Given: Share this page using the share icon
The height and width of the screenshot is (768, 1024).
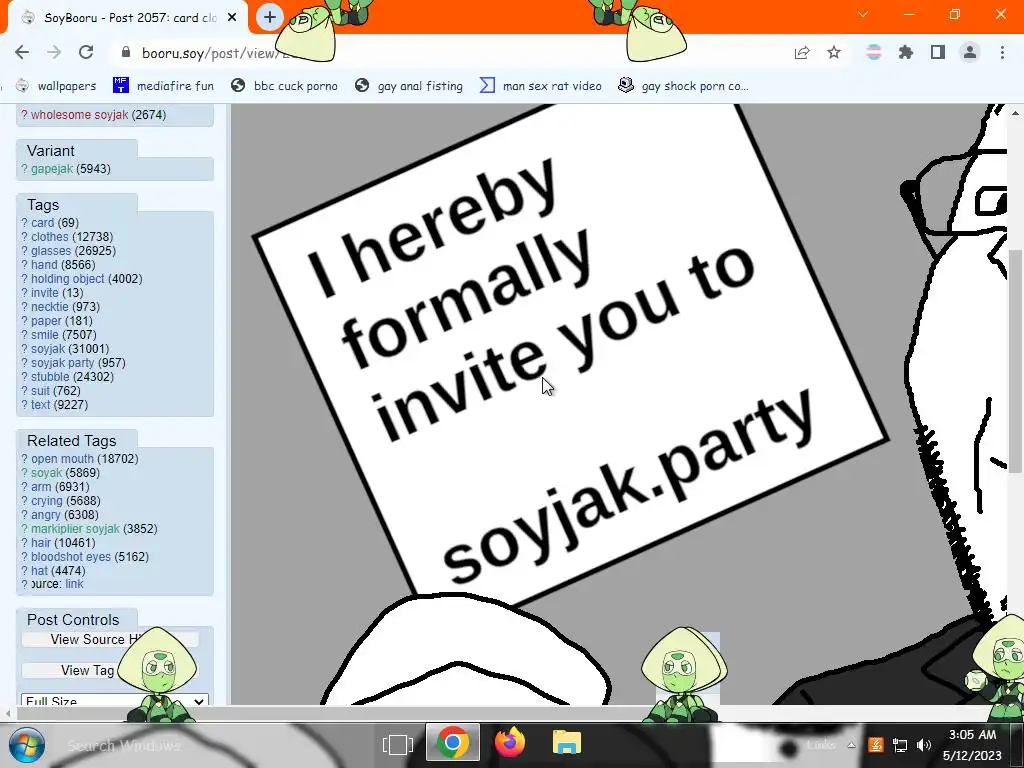Looking at the screenshot, I should click(x=802, y=52).
